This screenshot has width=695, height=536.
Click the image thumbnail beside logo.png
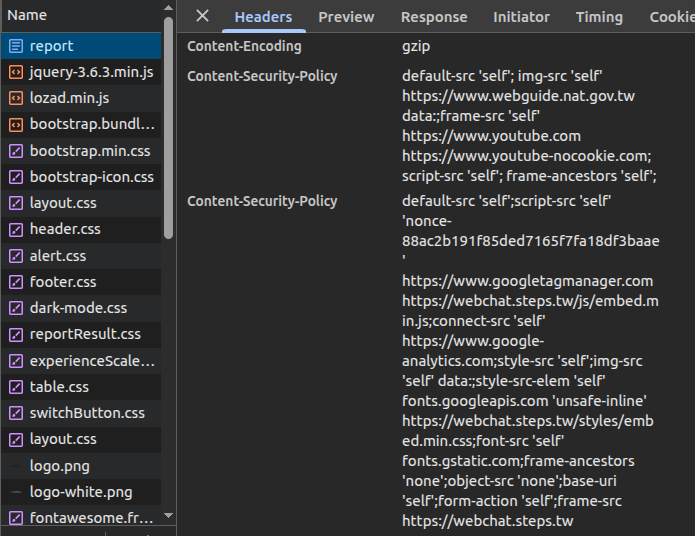click(16, 466)
